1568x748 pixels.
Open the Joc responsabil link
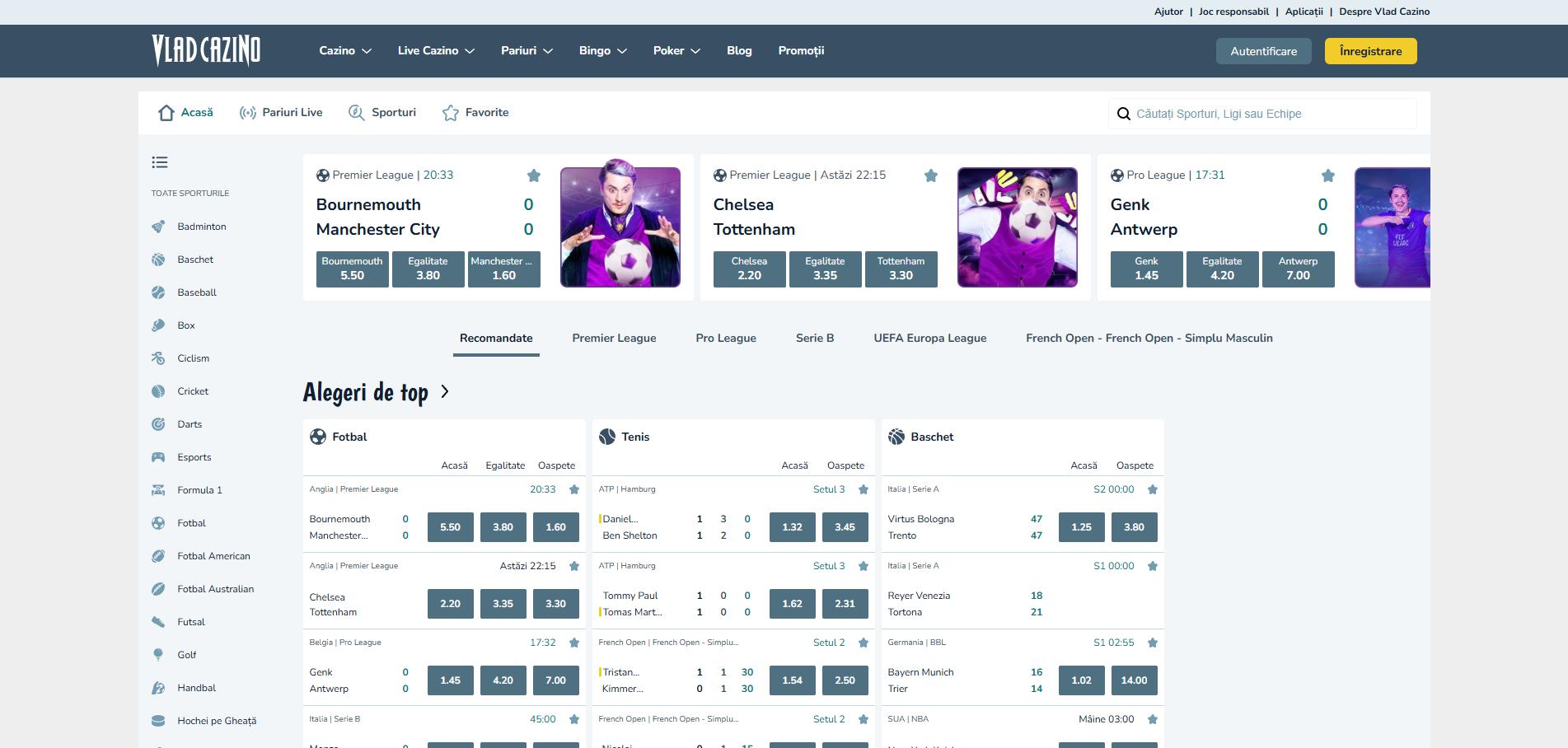coord(1233,12)
